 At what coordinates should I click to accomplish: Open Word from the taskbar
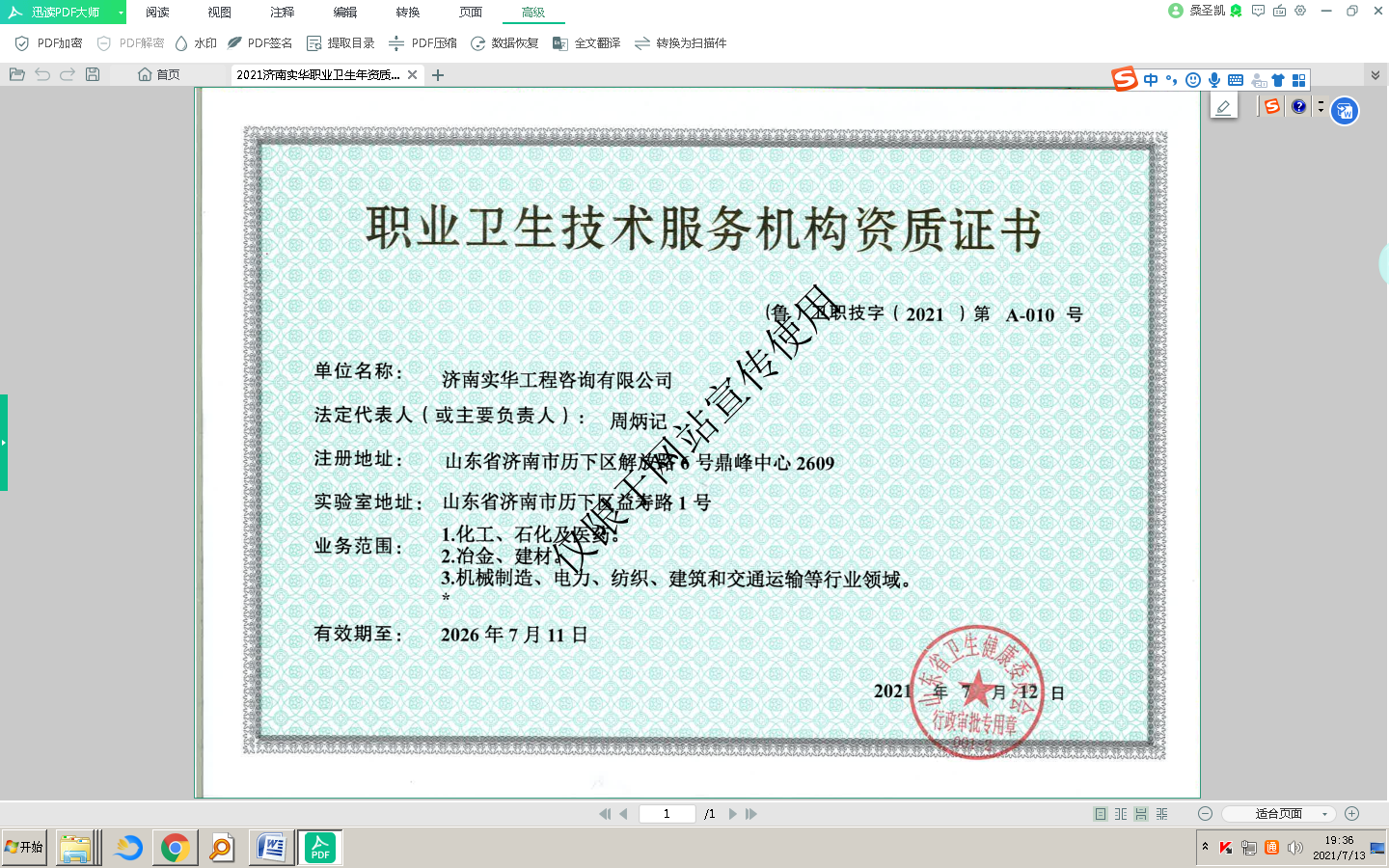pos(272,848)
